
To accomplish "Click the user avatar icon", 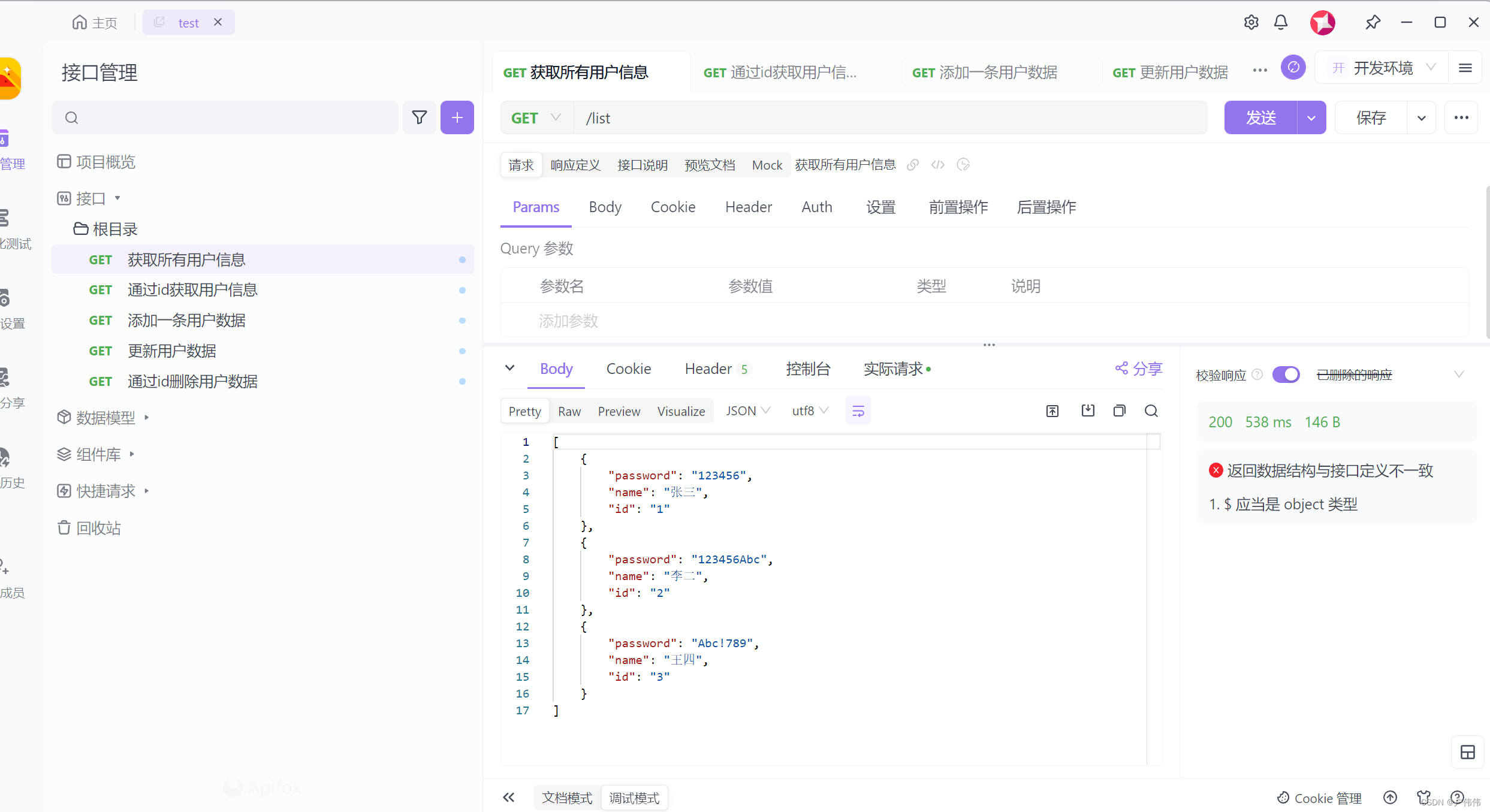I will tap(1322, 23).
